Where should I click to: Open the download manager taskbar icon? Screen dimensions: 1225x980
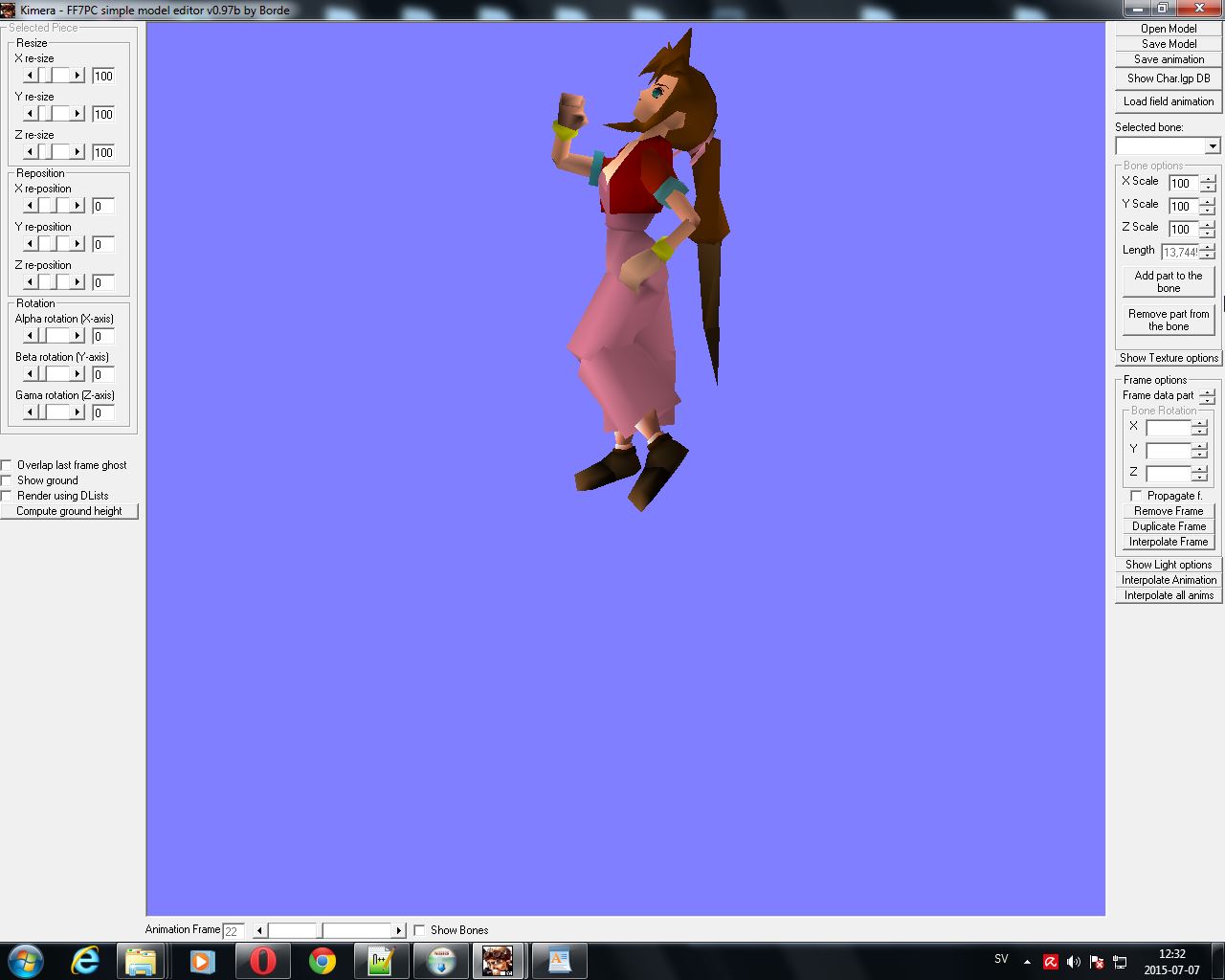[x=440, y=961]
